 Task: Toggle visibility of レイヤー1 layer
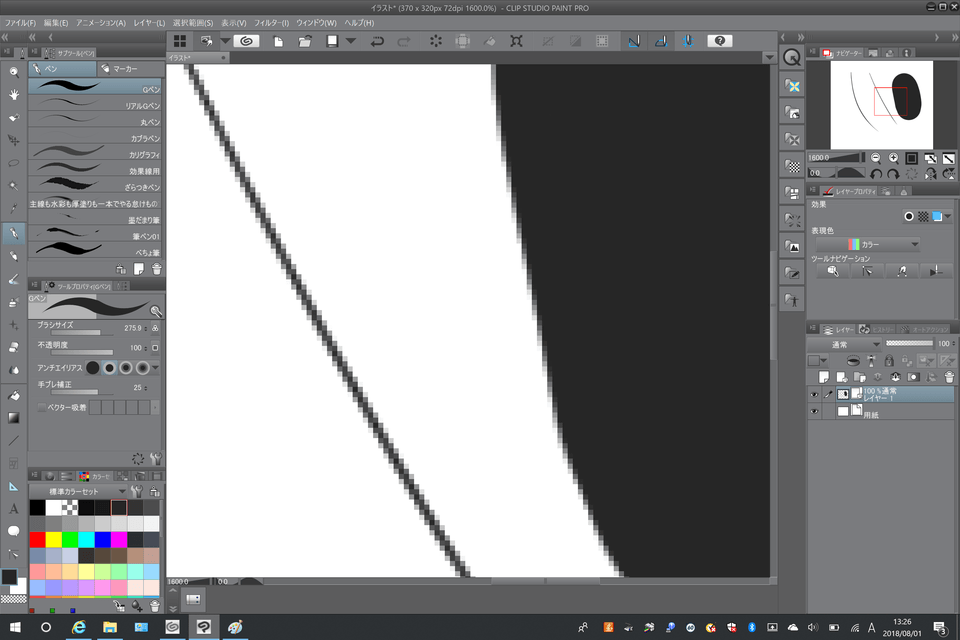814,395
